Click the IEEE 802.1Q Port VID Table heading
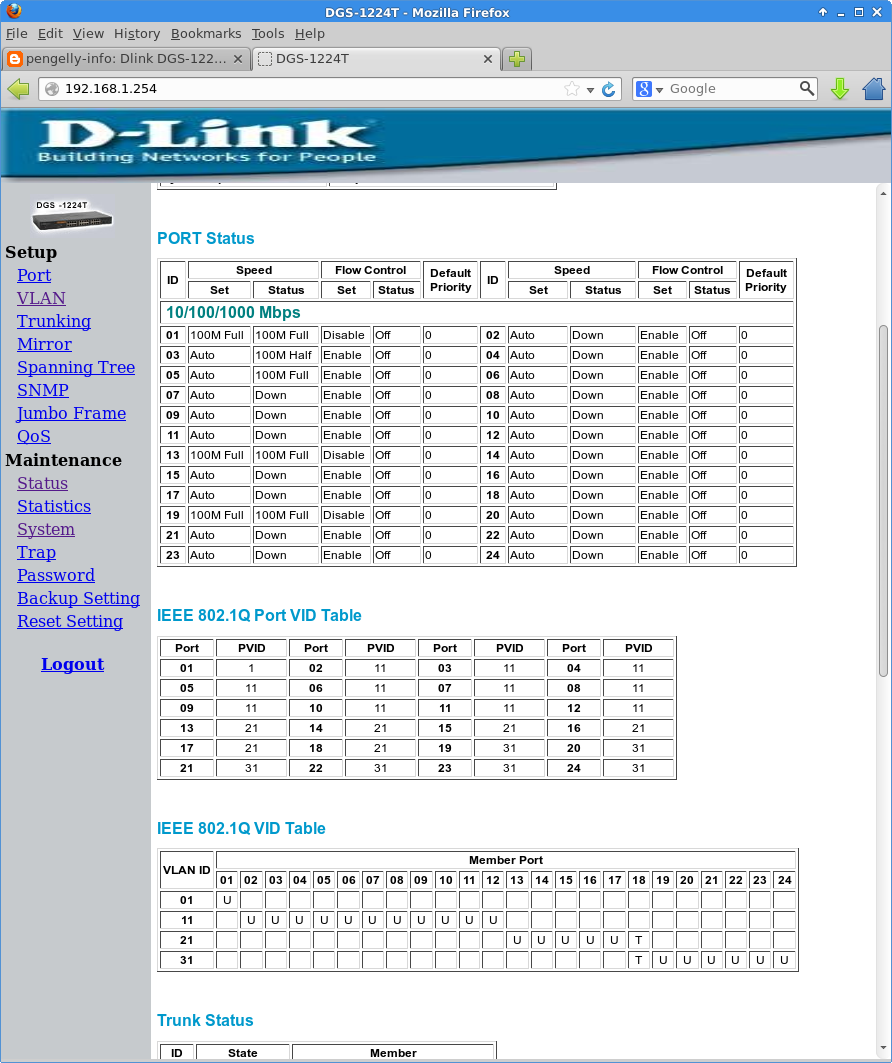892x1063 pixels. click(x=259, y=616)
